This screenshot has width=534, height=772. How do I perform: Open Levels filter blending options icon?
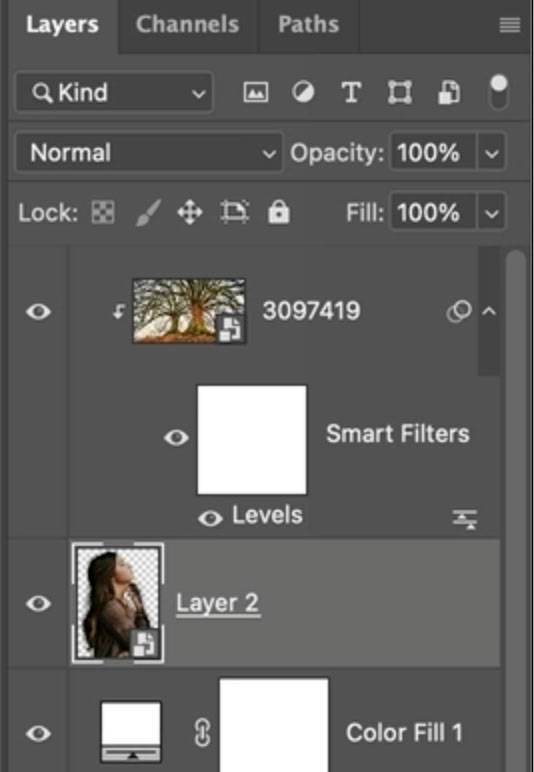(465, 519)
